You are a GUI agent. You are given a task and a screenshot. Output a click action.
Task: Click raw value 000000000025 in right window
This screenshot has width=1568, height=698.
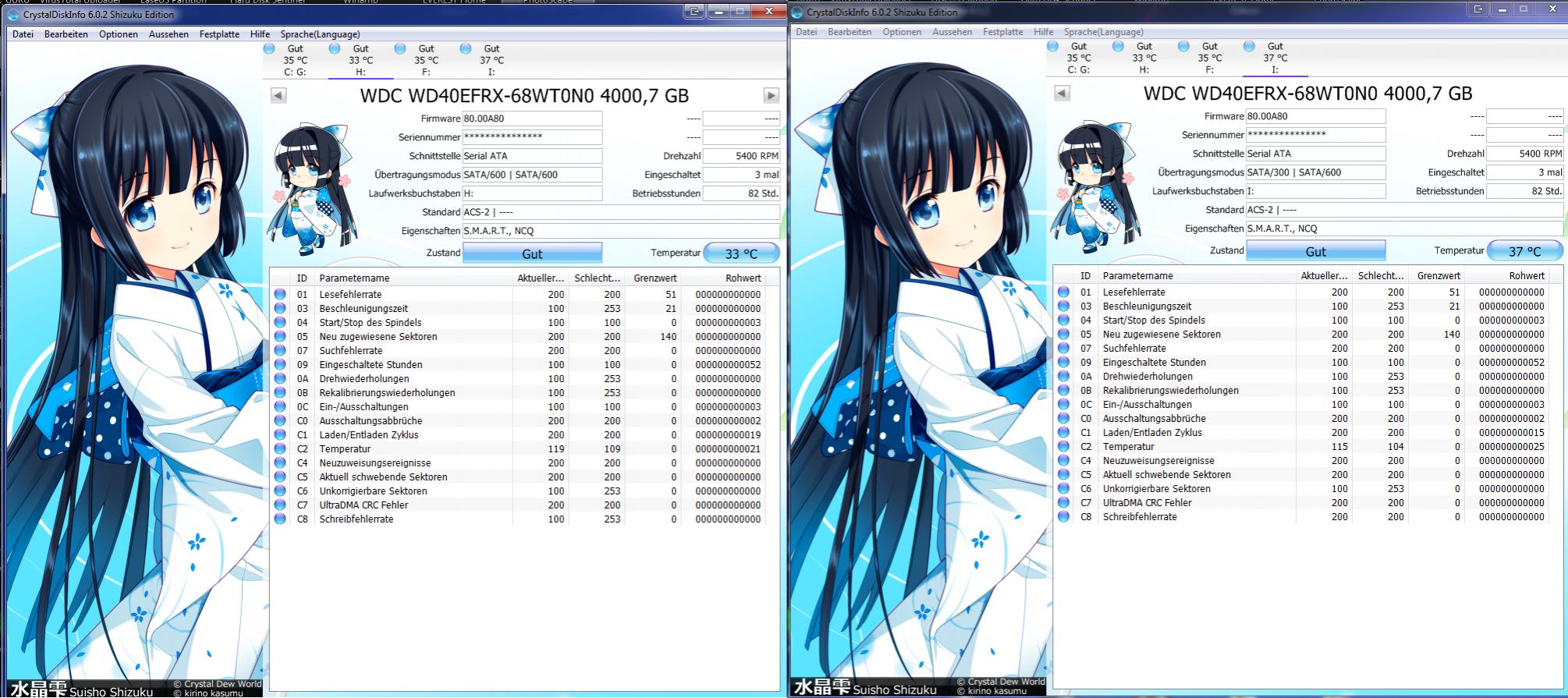(x=1511, y=447)
